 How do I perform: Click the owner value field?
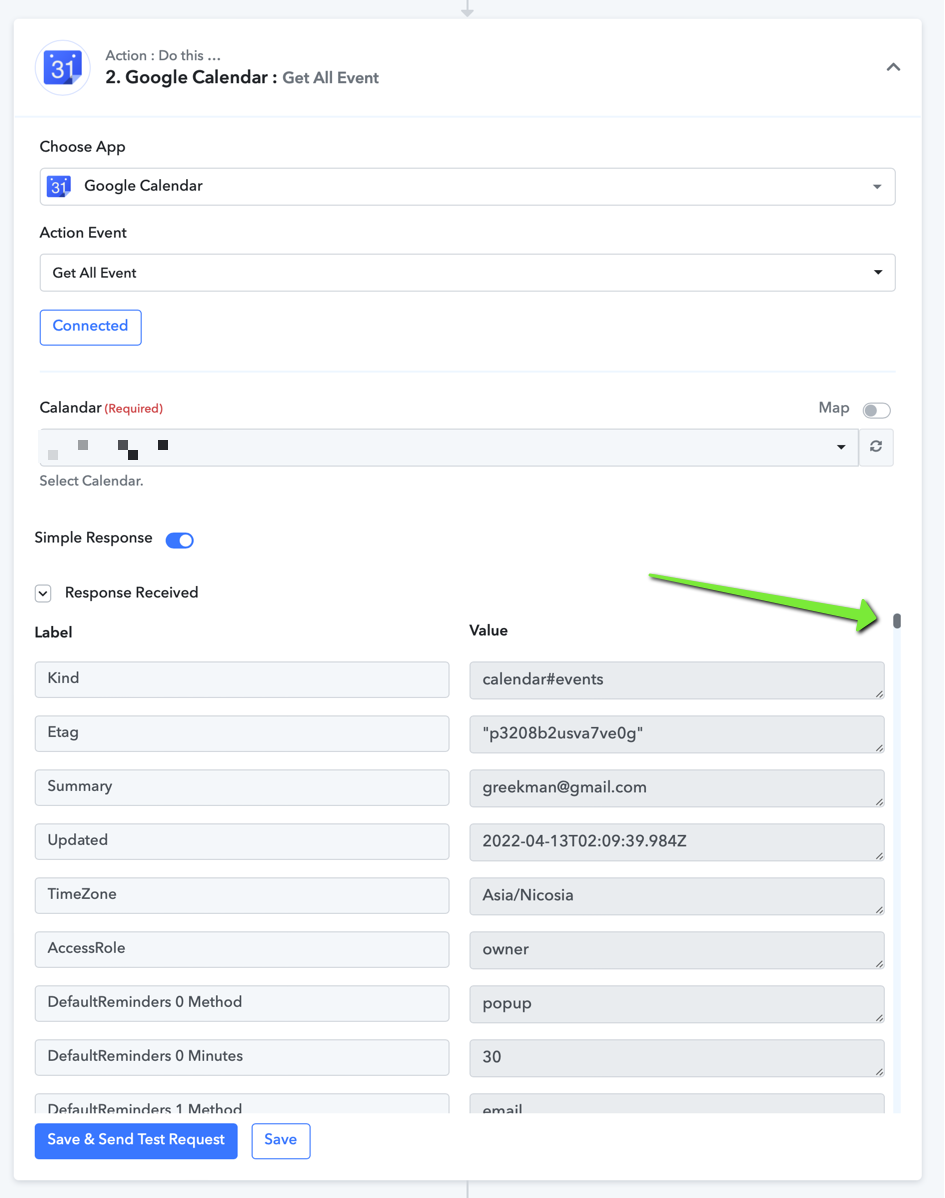coord(677,950)
